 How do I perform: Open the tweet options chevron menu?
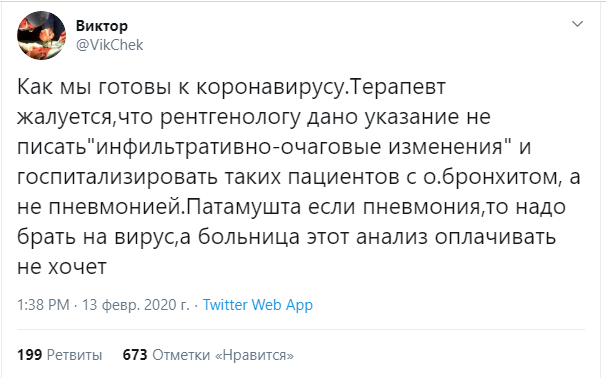pyautogui.click(x=577, y=24)
